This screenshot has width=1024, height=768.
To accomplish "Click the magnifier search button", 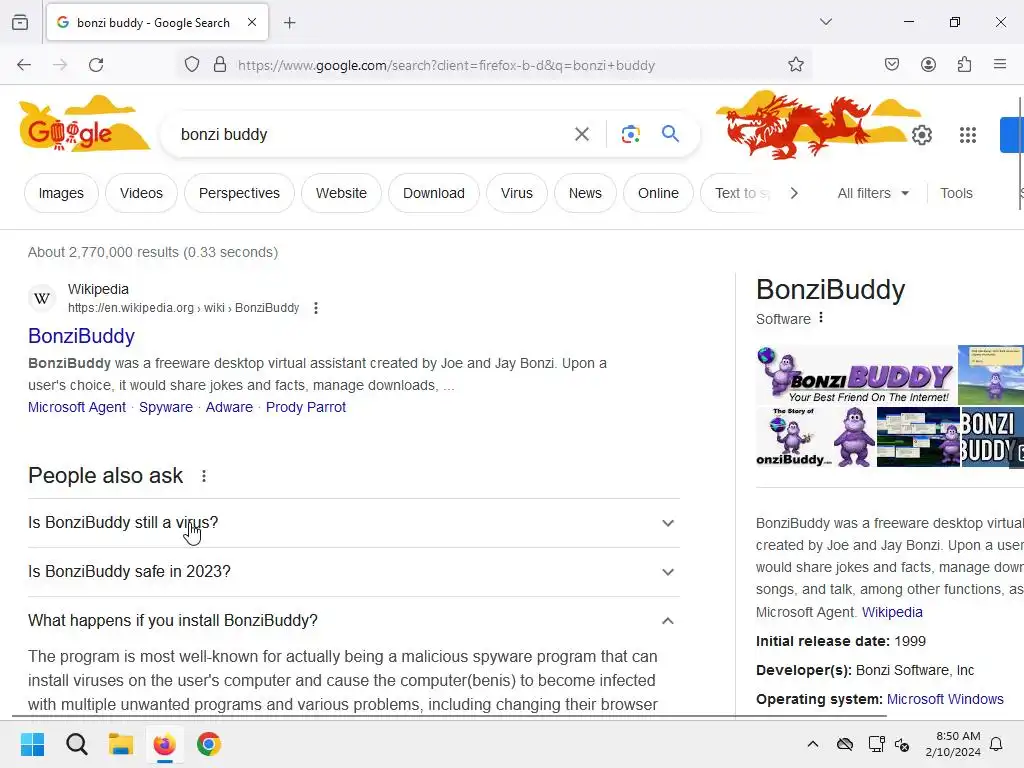I will (x=671, y=134).
